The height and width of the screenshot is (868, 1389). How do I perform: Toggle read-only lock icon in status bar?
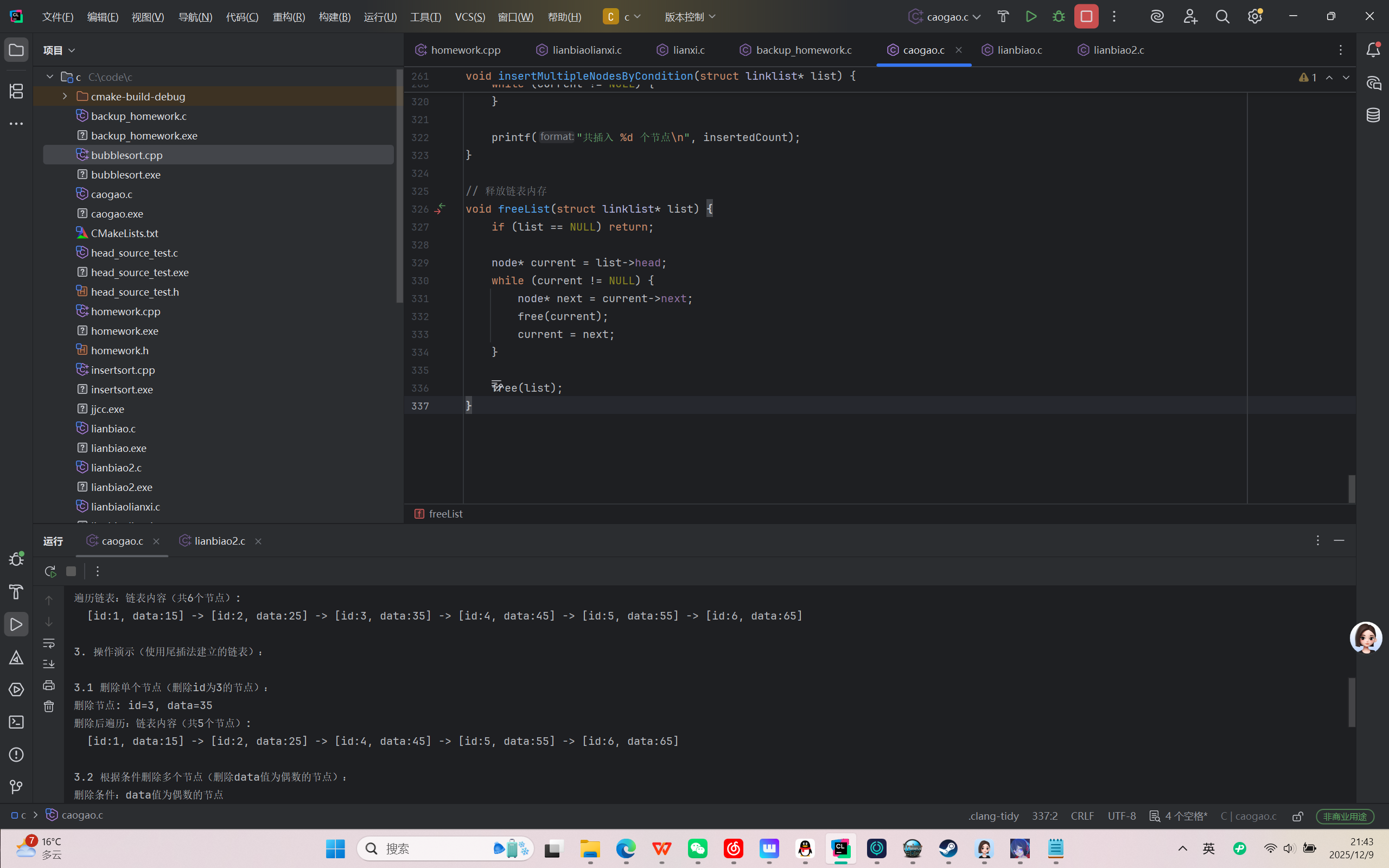(x=1298, y=816)
